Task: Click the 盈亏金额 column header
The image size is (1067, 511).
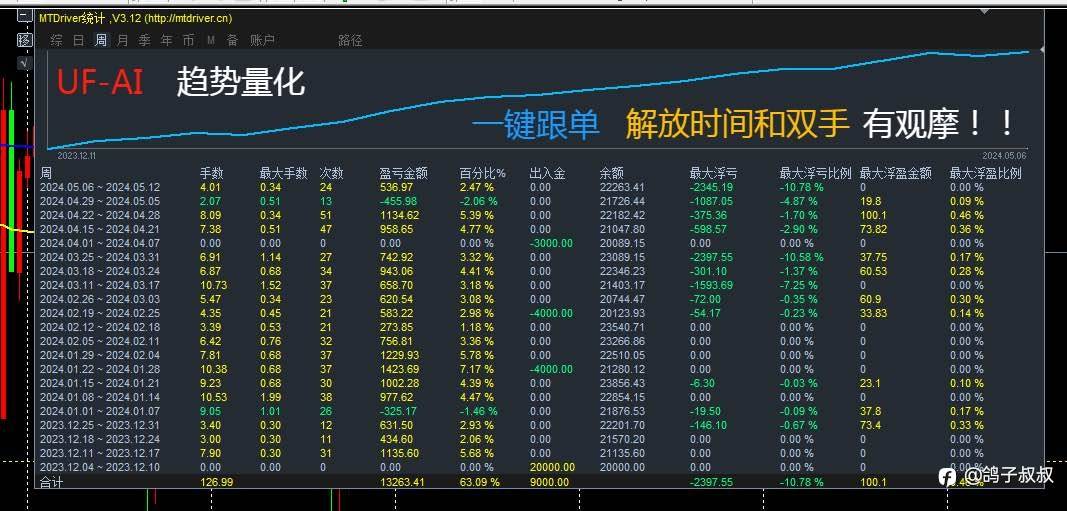Action: 404,174
